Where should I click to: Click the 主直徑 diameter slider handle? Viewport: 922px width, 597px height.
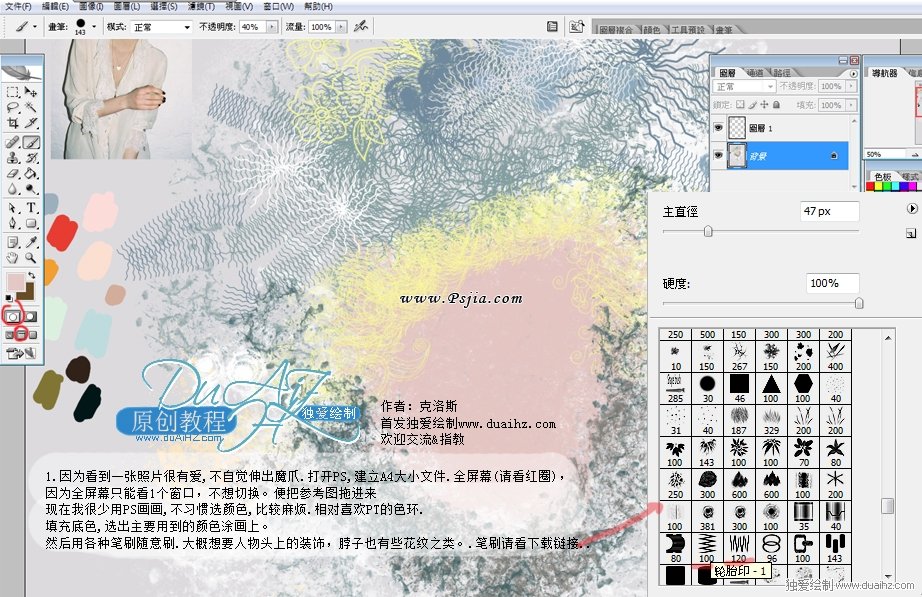point(708,231)
